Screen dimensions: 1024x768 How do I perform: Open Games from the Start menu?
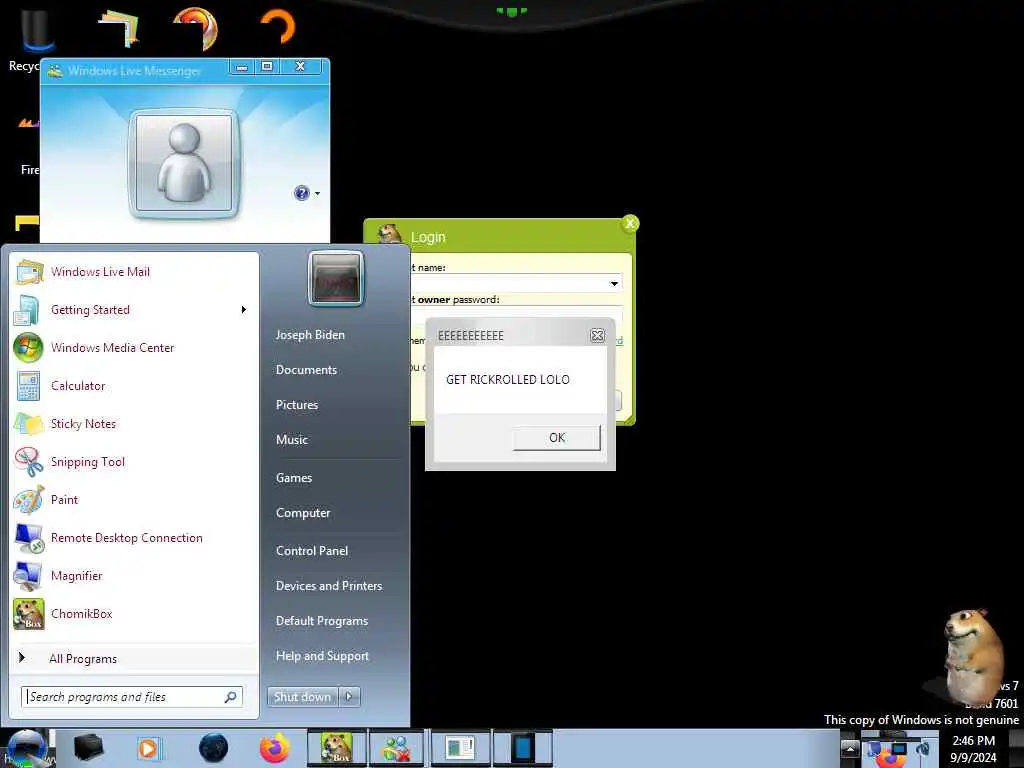tap(294, 478)
